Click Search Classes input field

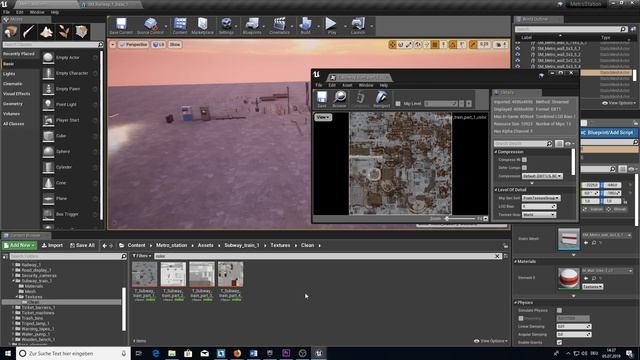click(x=53, y=44)
